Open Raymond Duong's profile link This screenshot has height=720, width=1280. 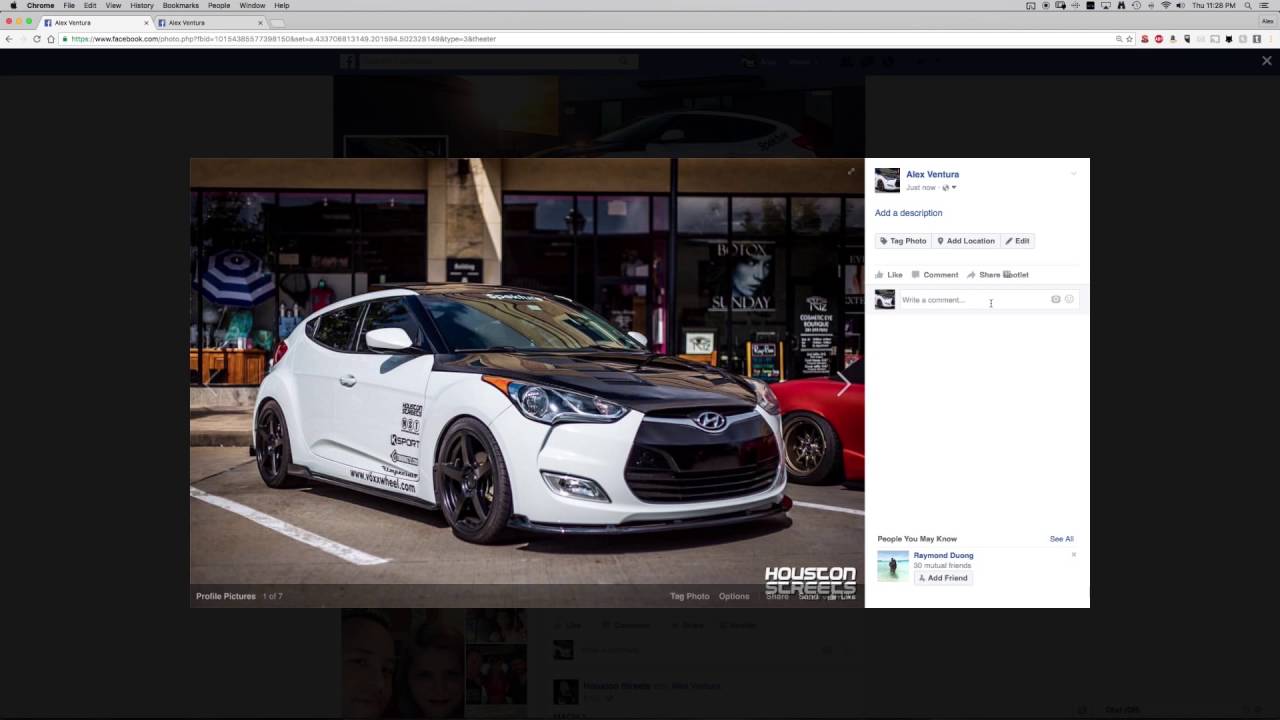coord(943,555)
